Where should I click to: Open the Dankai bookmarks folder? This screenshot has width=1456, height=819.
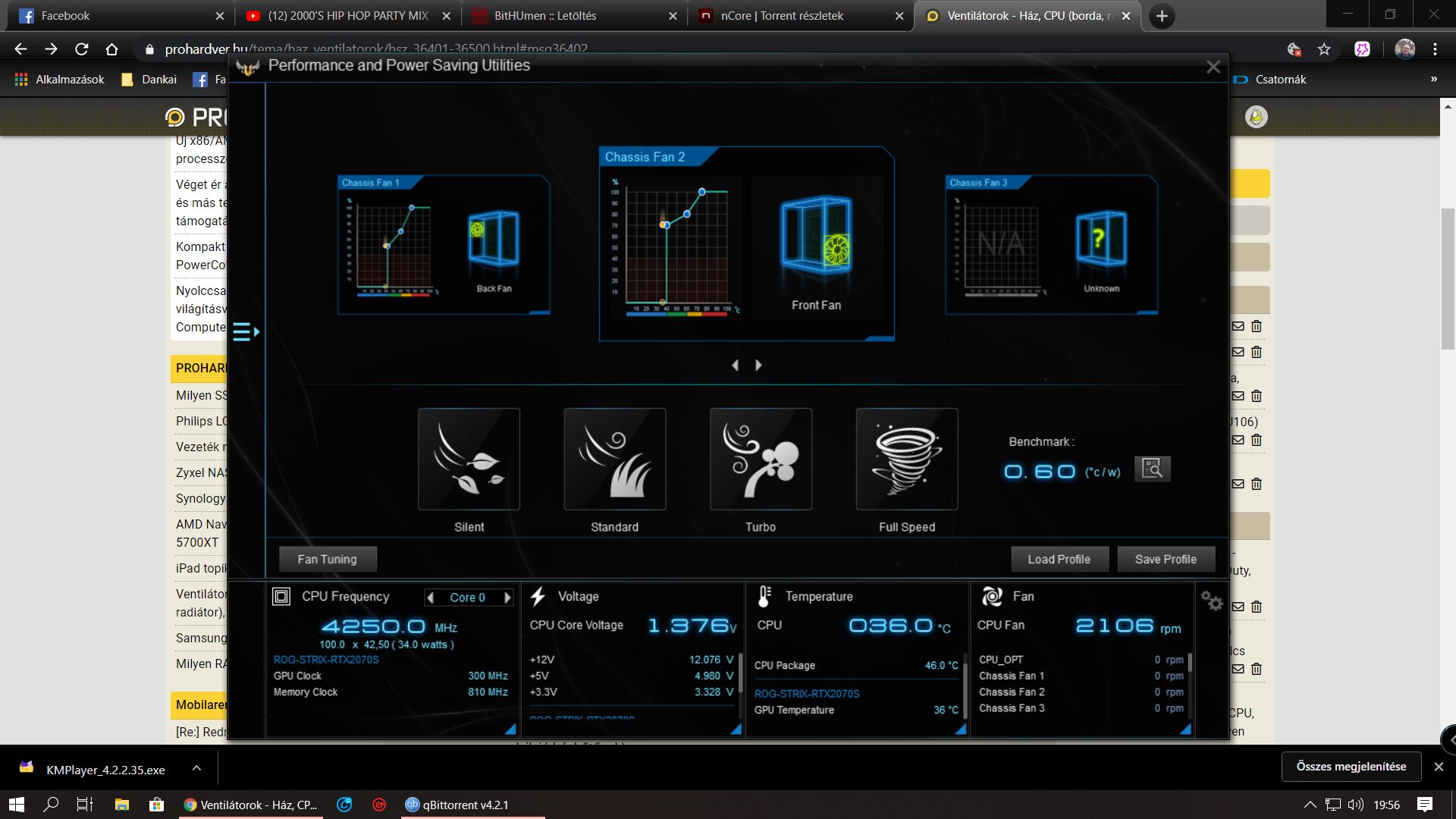click(149, 80)
